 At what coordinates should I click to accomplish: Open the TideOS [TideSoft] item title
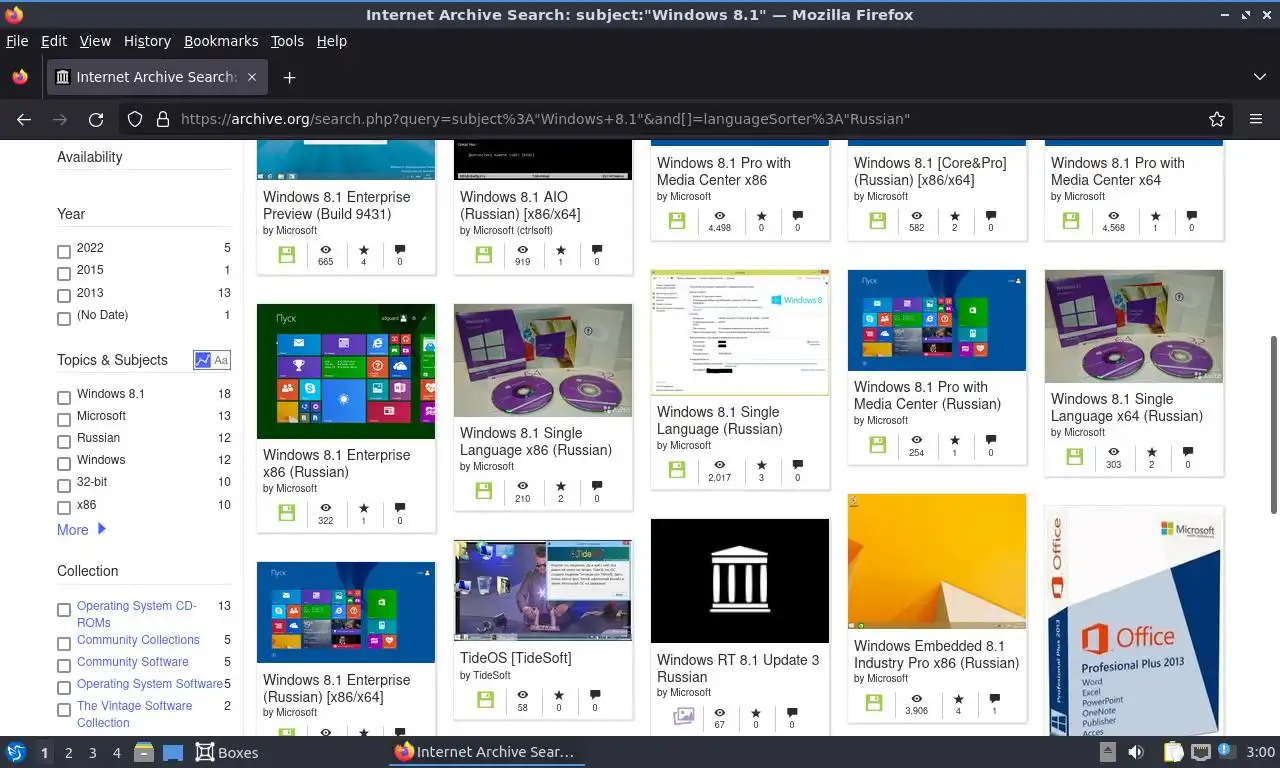point(516,657)
